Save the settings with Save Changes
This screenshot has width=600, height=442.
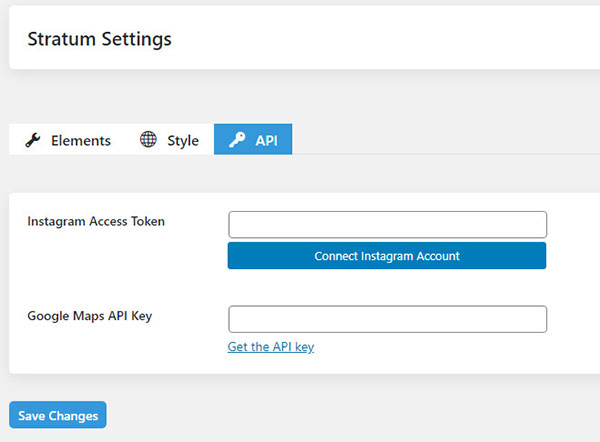58,415
